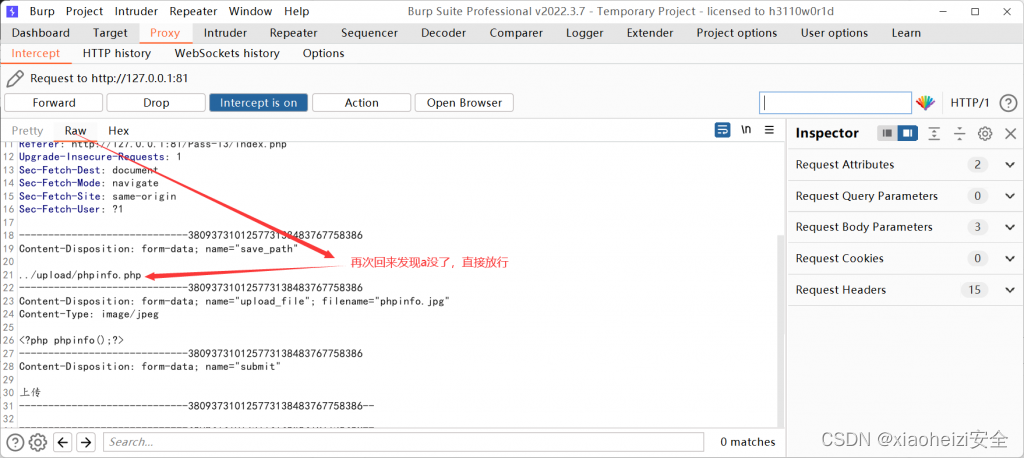This screenshot has height=458, width=1024.
Task: Click the HTTP/1 protocol label
Action: 970,103
